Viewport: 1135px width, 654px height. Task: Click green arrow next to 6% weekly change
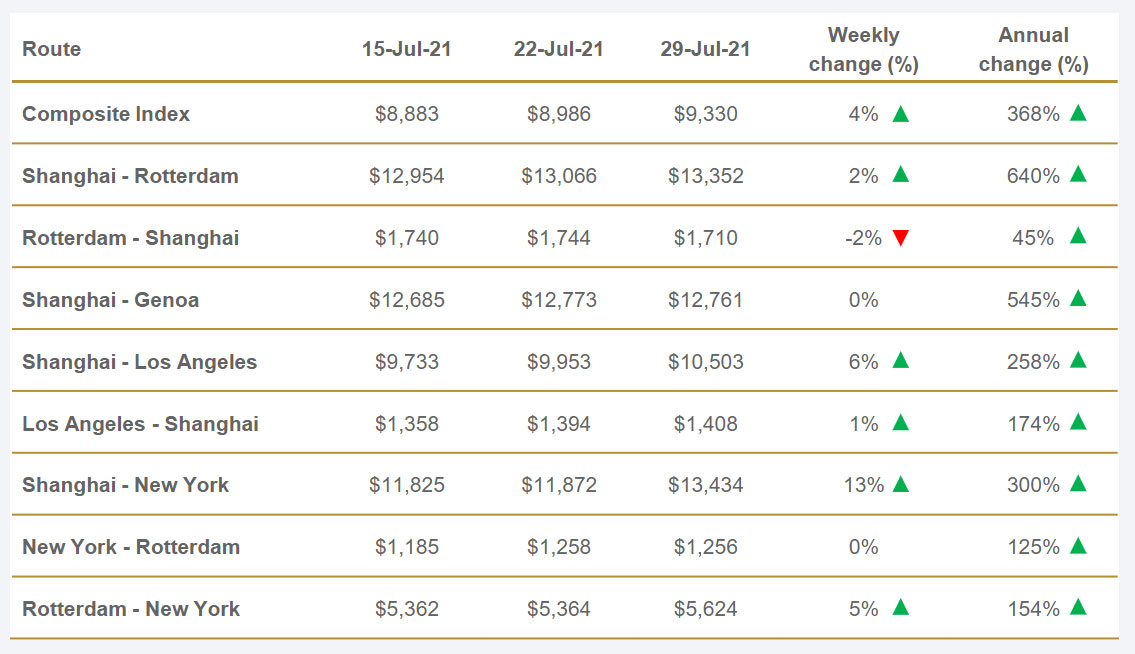pos(901,361)
